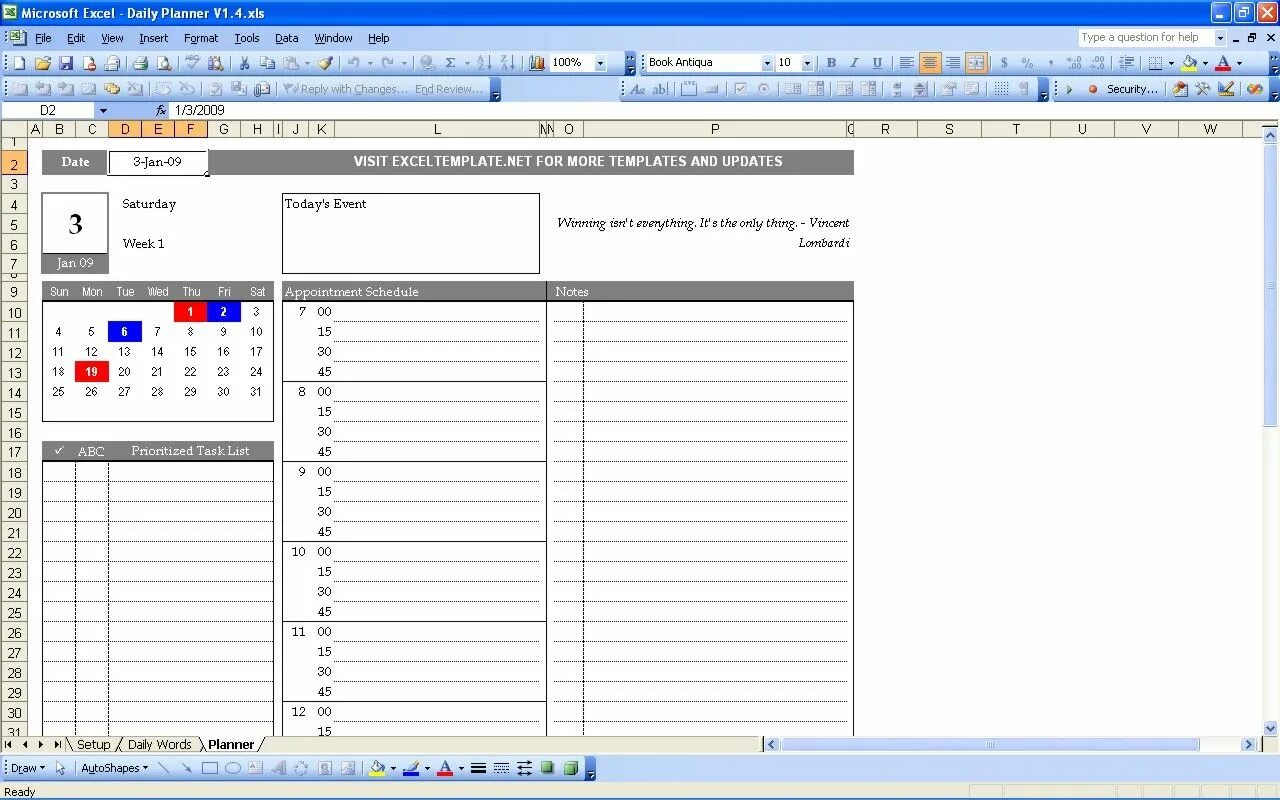Toggle Merge and Center

click(x=976, y=63)
